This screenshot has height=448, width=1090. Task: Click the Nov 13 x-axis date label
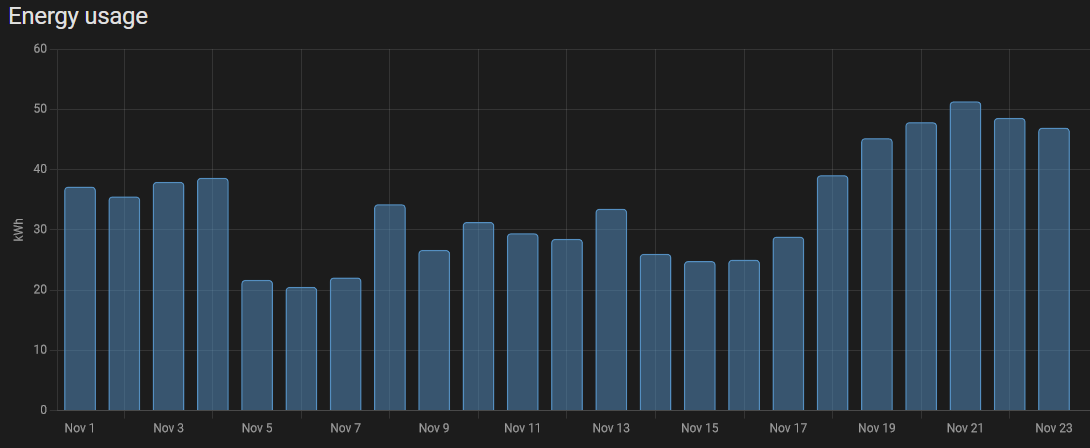click(x=611, y=428)
